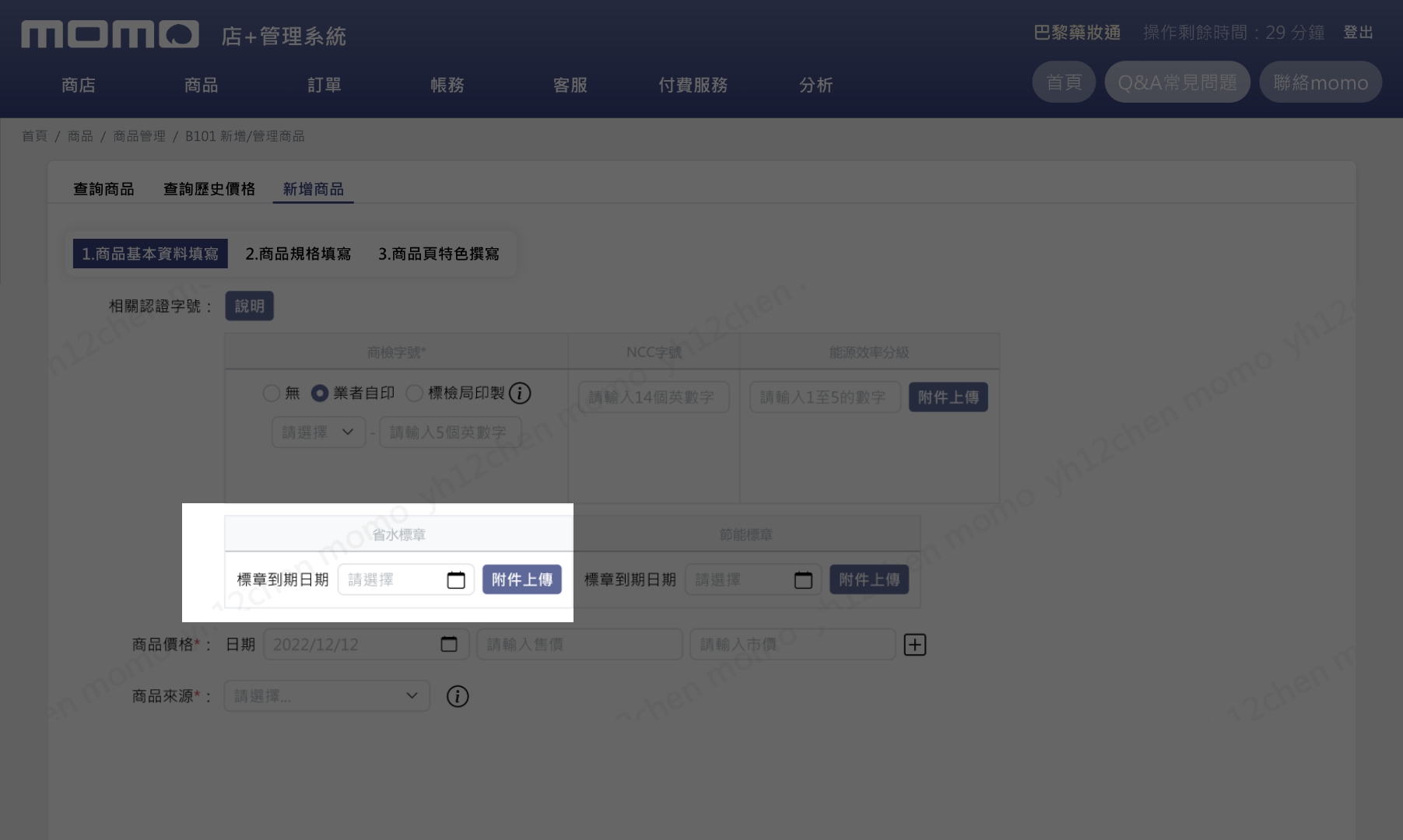Select the 標檢局印製 radio option

pos(415,394)
